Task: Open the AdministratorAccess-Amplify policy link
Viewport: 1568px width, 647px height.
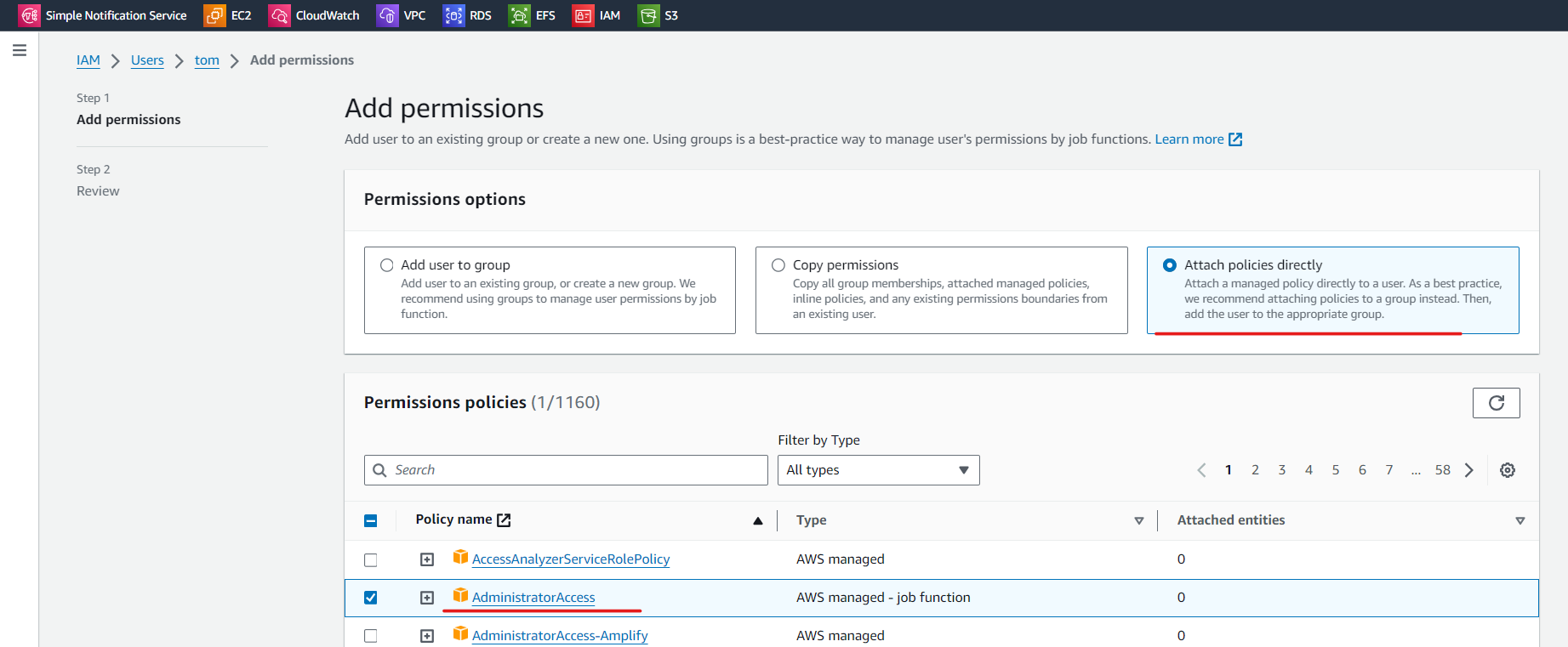Action: point(560,636)
